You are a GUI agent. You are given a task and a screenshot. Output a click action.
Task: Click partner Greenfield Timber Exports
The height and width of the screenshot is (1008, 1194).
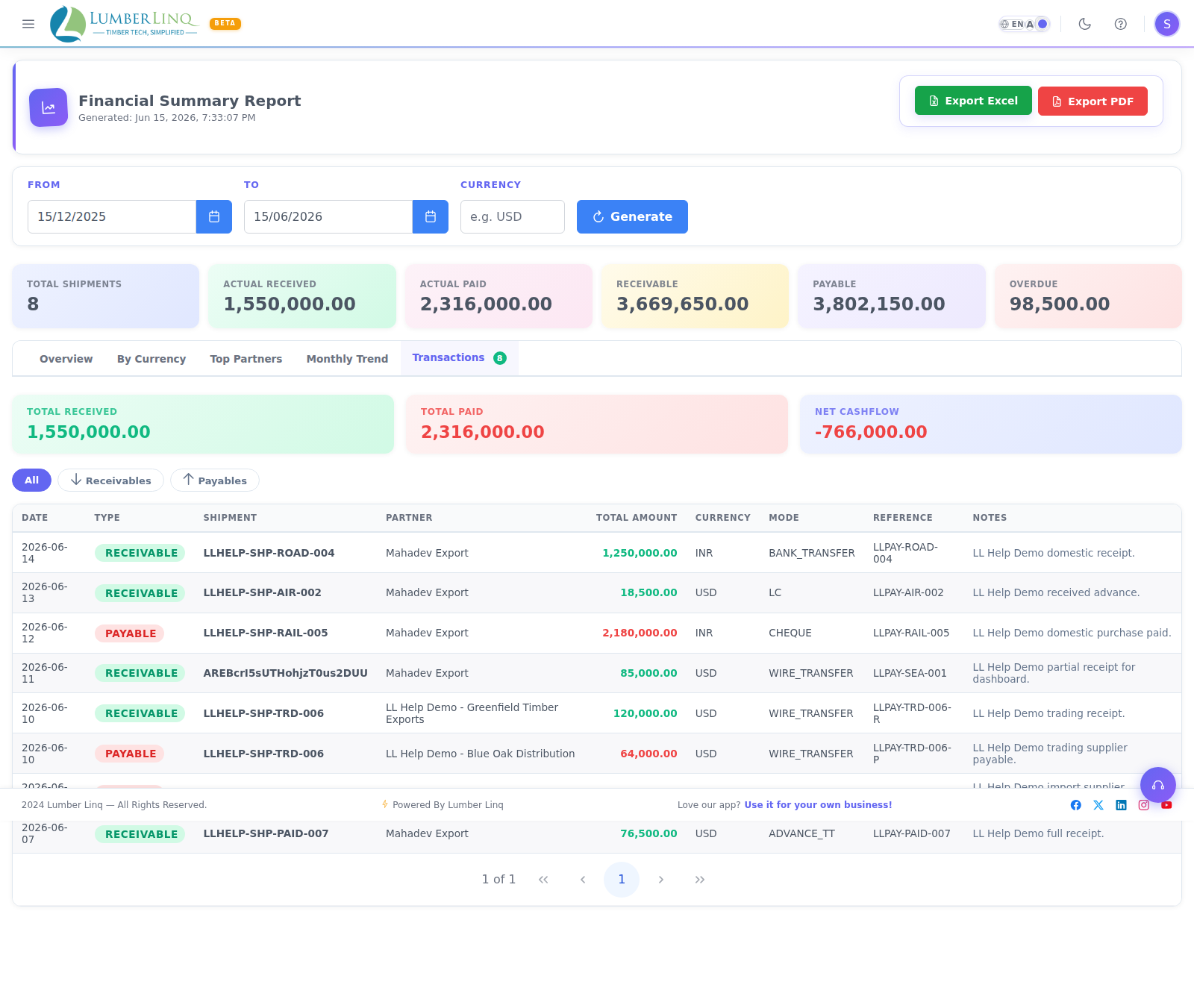[472, 713]
